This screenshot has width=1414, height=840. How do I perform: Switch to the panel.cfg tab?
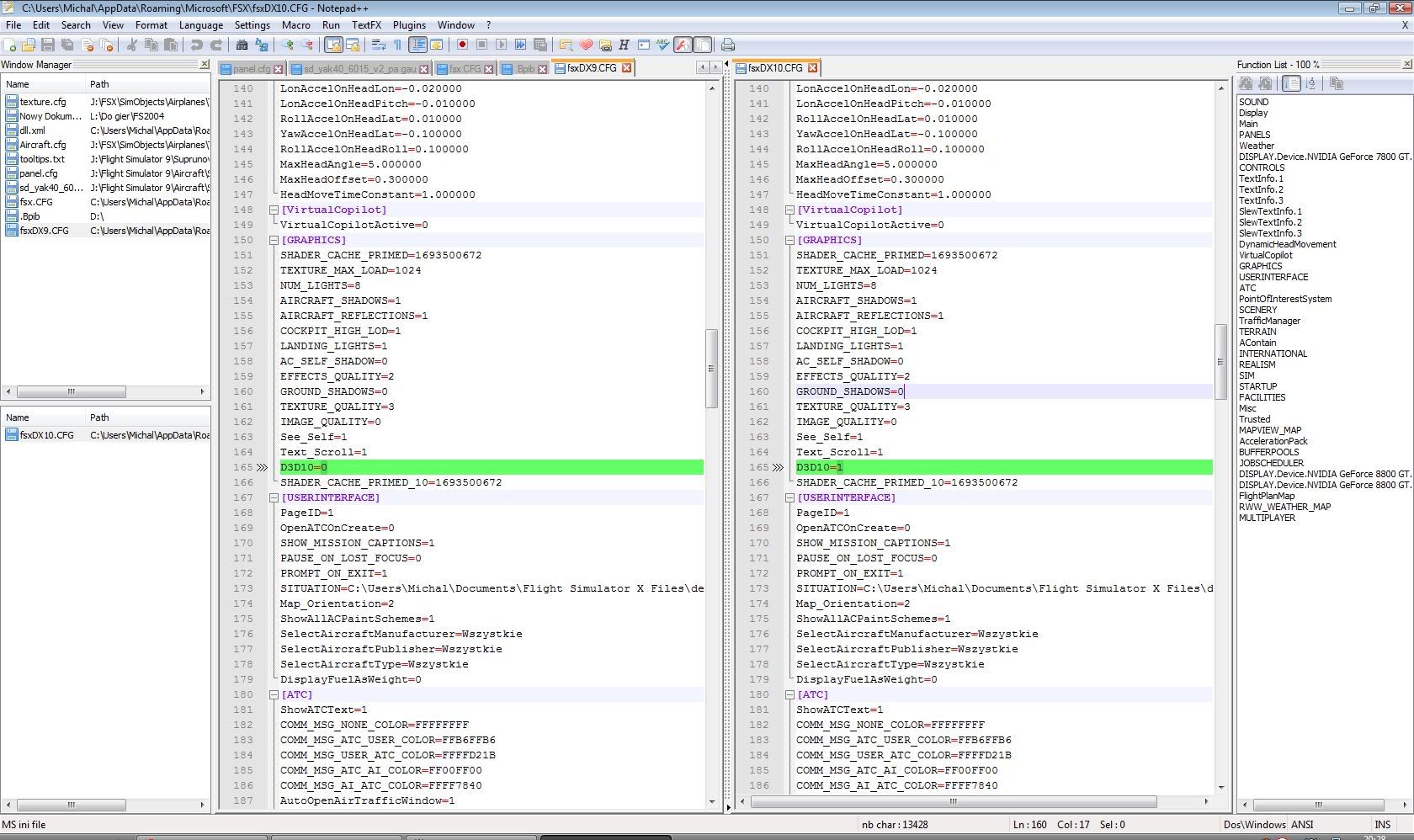[251, 69]
